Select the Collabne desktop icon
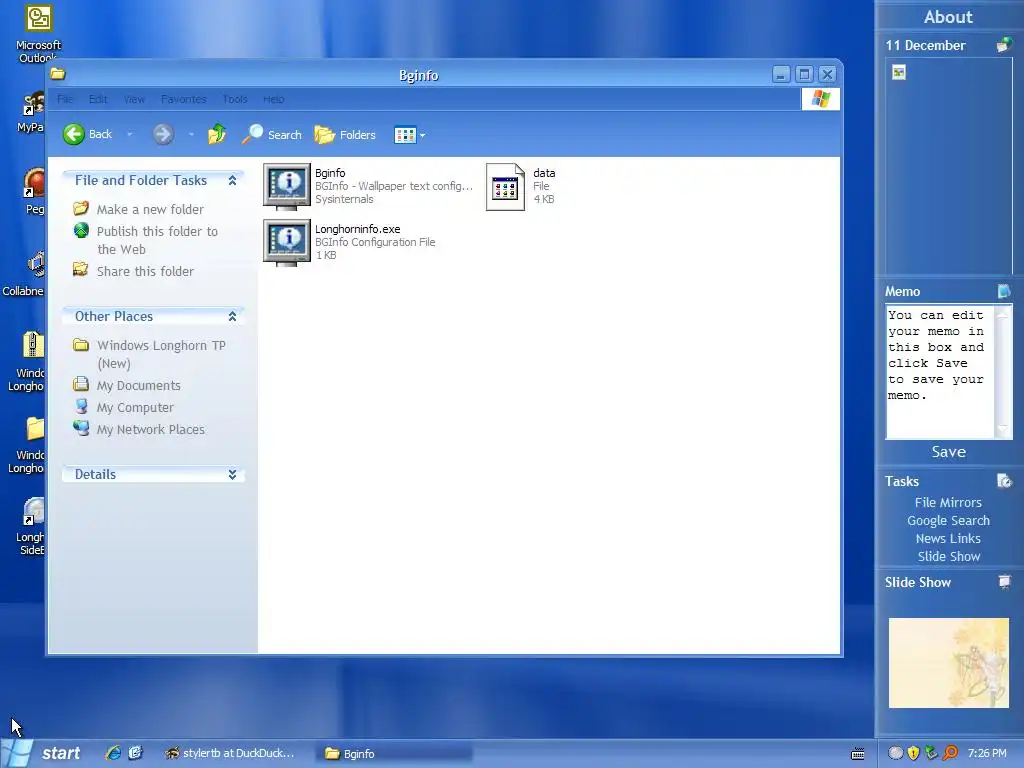This screenshot has height=768, width=1024. (x=24, y=275)
